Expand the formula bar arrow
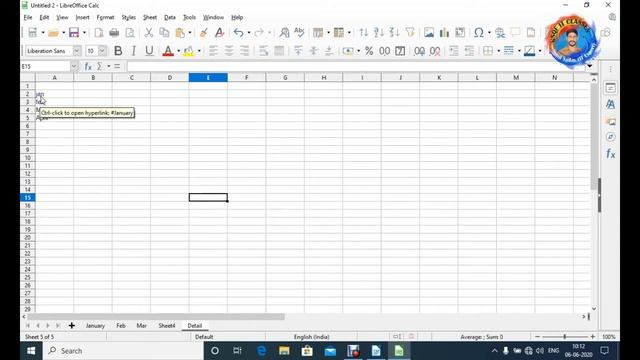640x360 pixels. pos(589,66)
